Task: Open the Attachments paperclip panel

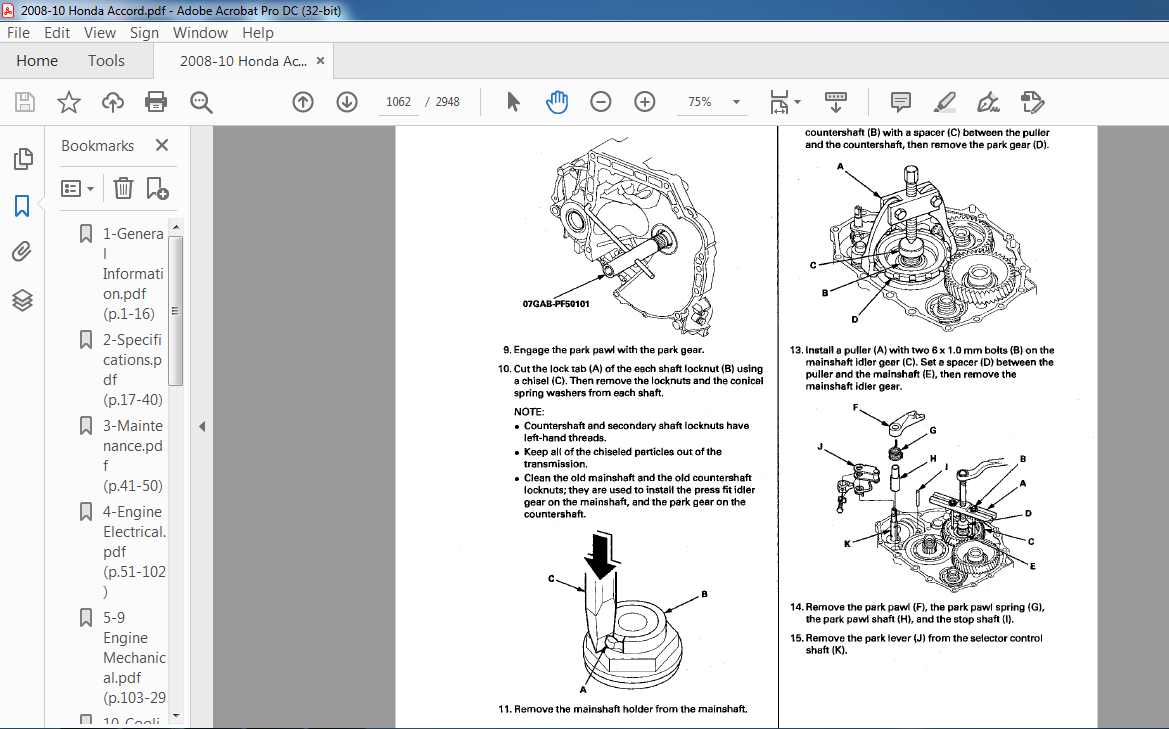Action: pyautogui.click(x=22, y=252)
